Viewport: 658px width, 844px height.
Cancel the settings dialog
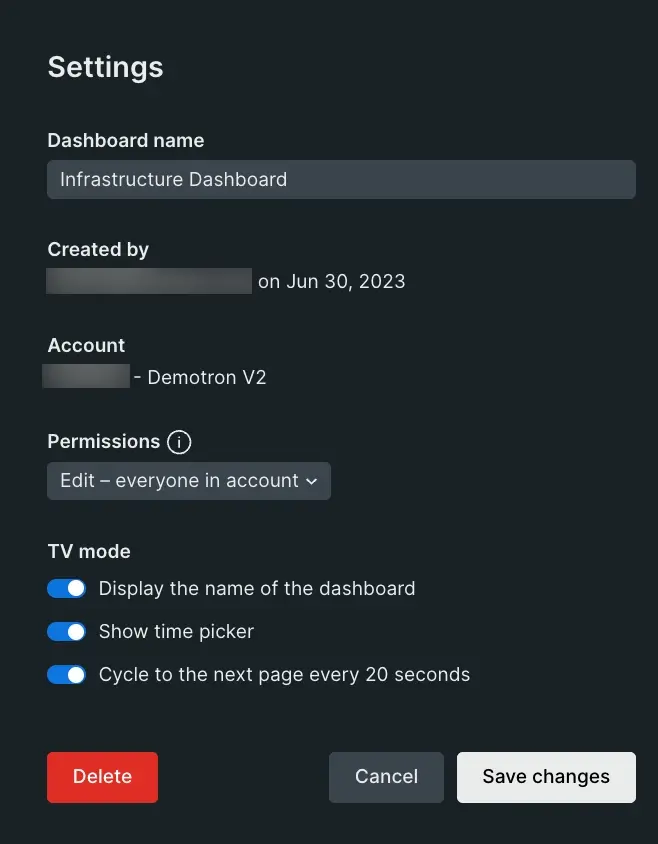pyautogui.click(x=386, y=777)
